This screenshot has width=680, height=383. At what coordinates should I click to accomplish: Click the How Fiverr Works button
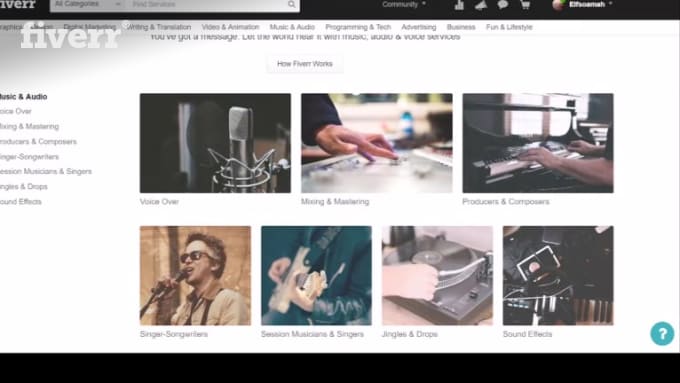[x=305, y=64]
